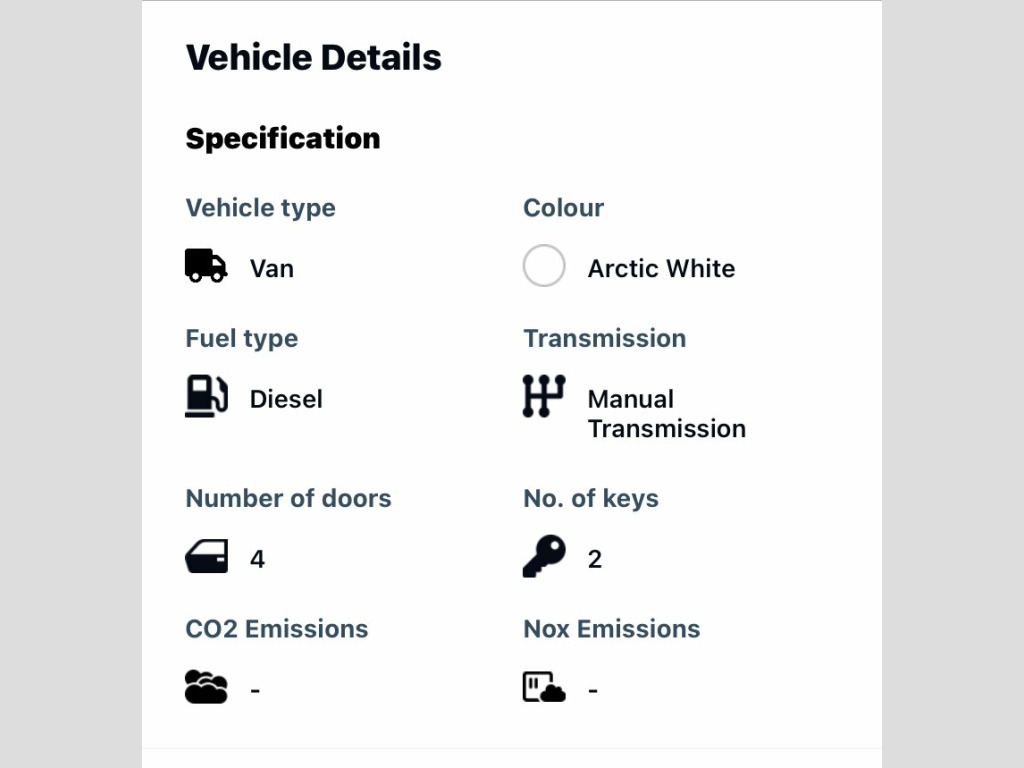Screen dimensions: 1024x768
Task: Click the Nox Emissions label
Action: (x=612, y=629)
